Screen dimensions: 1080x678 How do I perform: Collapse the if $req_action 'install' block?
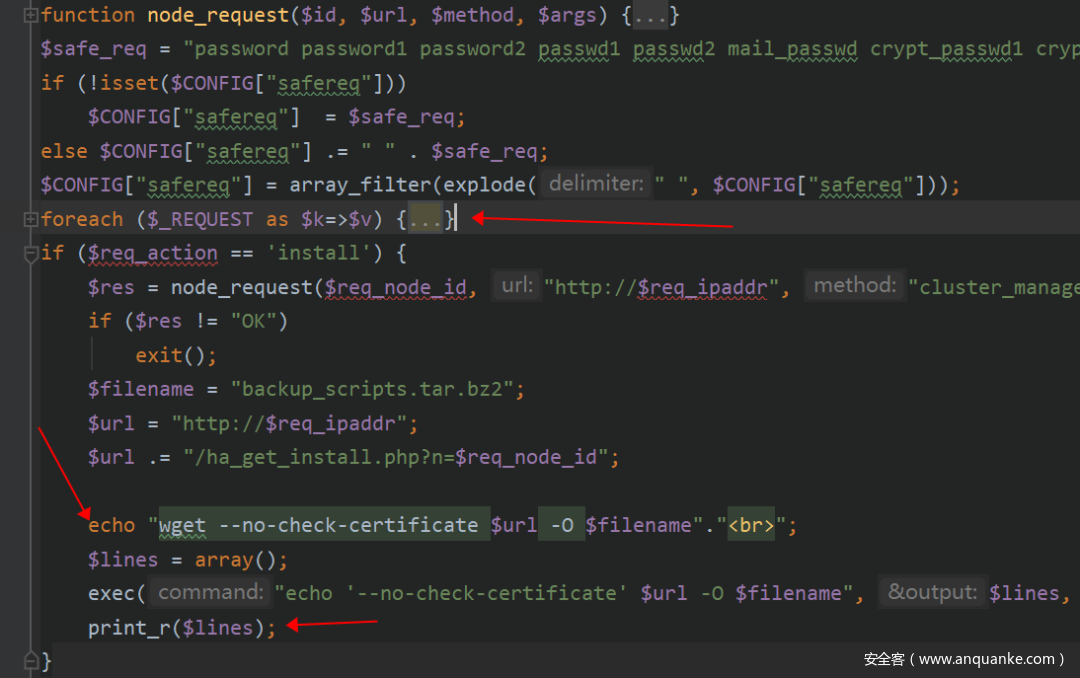pyautogui.click(x=31, y=253)
